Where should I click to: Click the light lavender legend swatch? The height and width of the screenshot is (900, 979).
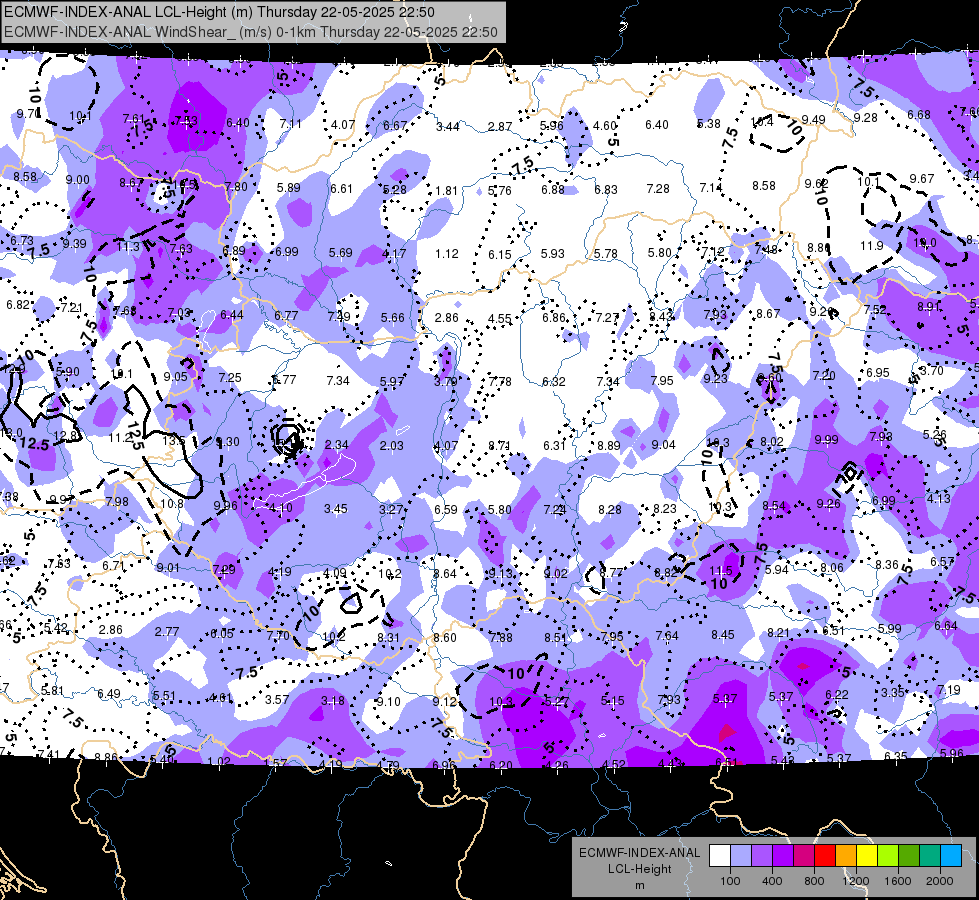click(741, 856)
